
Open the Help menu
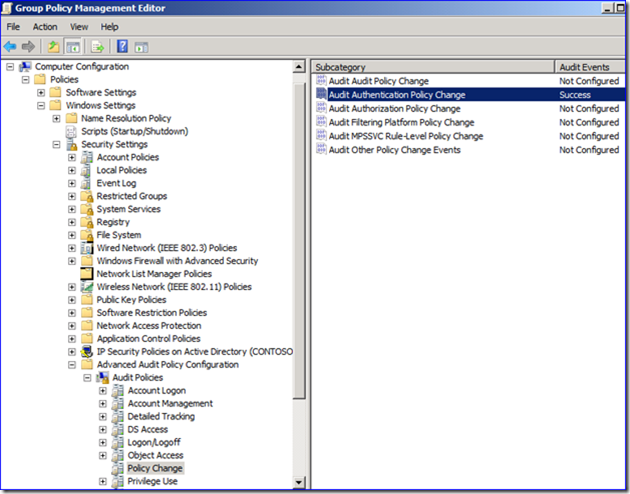(109, 27)
